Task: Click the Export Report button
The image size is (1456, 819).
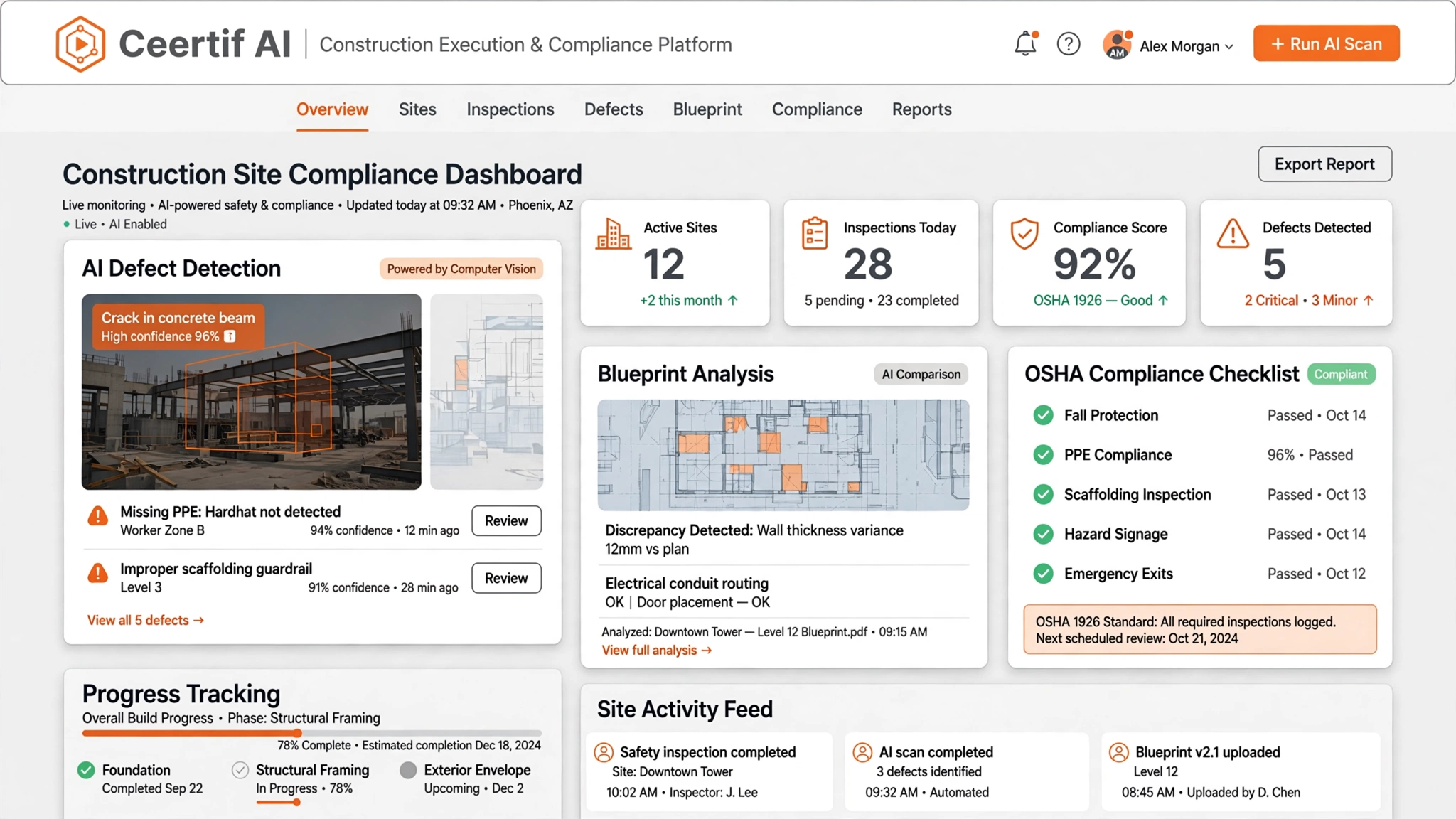Action: point(1324,164)
